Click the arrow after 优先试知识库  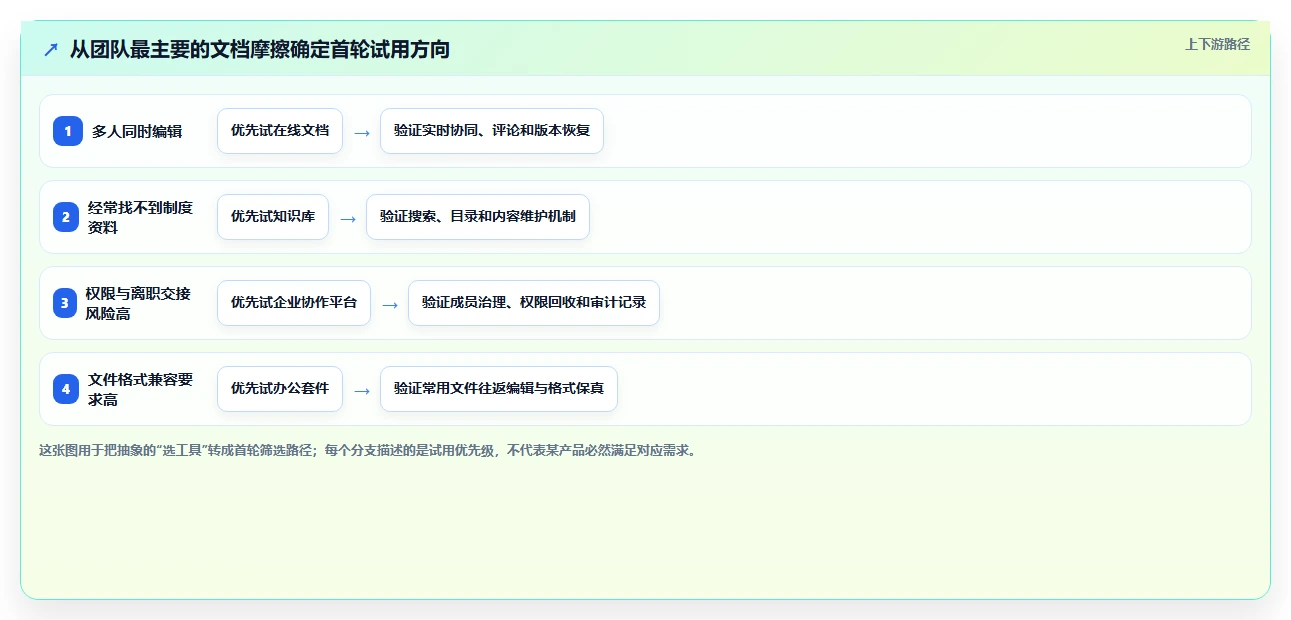coord(348,218)
